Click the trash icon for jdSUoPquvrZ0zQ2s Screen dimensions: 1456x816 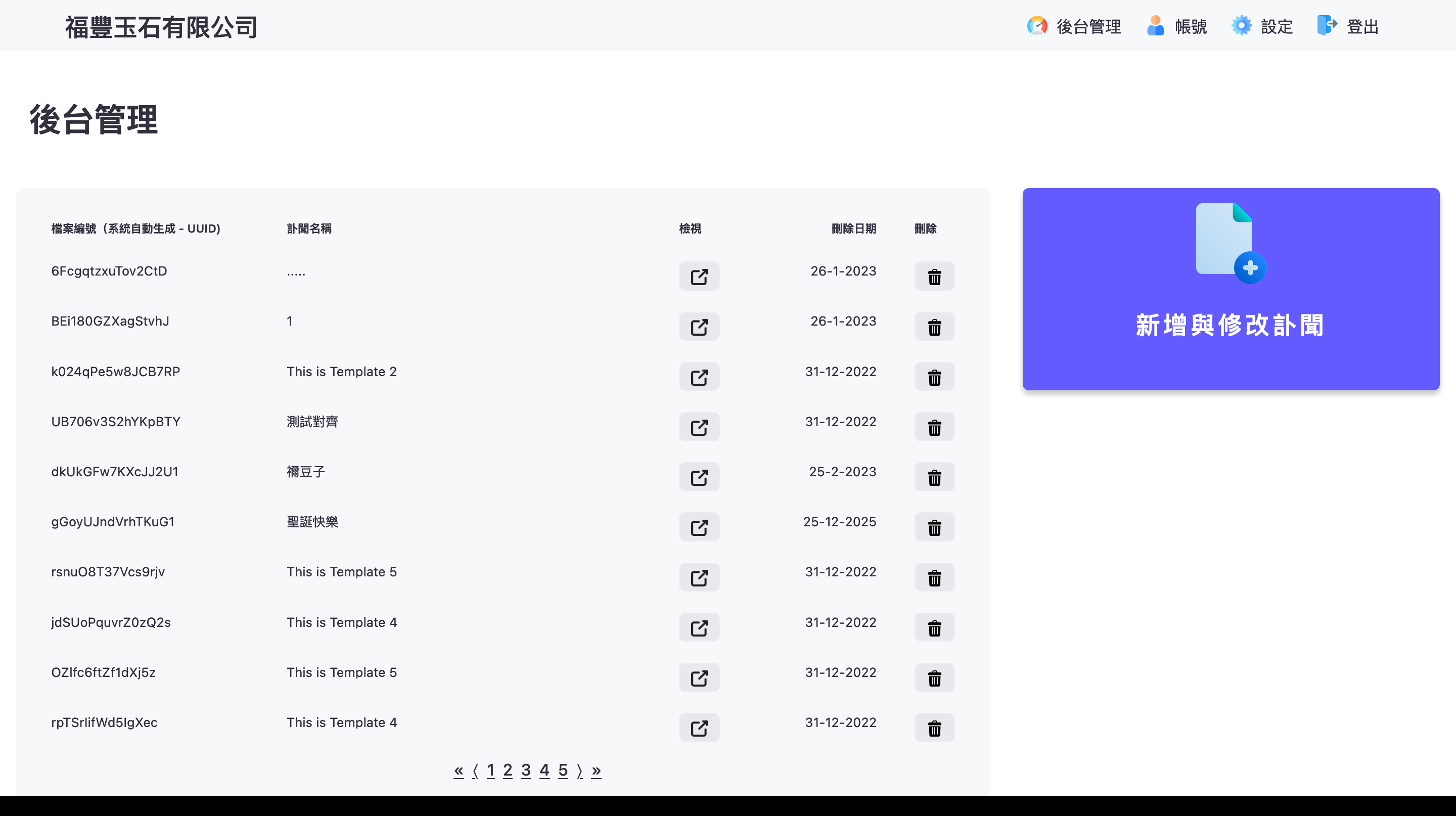(x=934, y=627)
